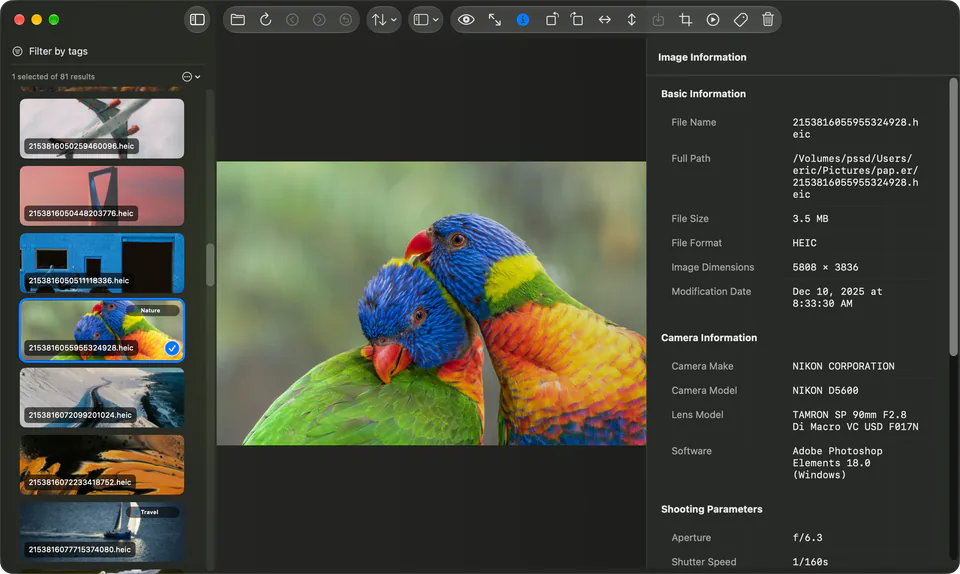The height and width of the screenshot is (574, 960).
Task: Open the results options ellipsis dropdown
Action: tap(191, 76)
